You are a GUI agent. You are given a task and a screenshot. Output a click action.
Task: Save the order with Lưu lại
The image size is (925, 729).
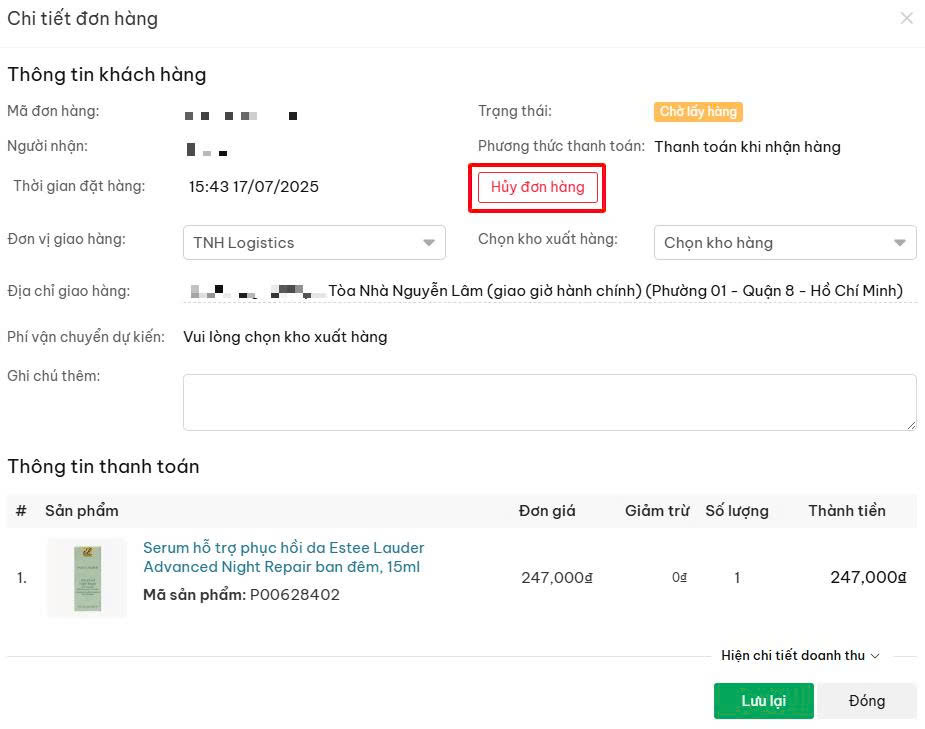(763, 701)
